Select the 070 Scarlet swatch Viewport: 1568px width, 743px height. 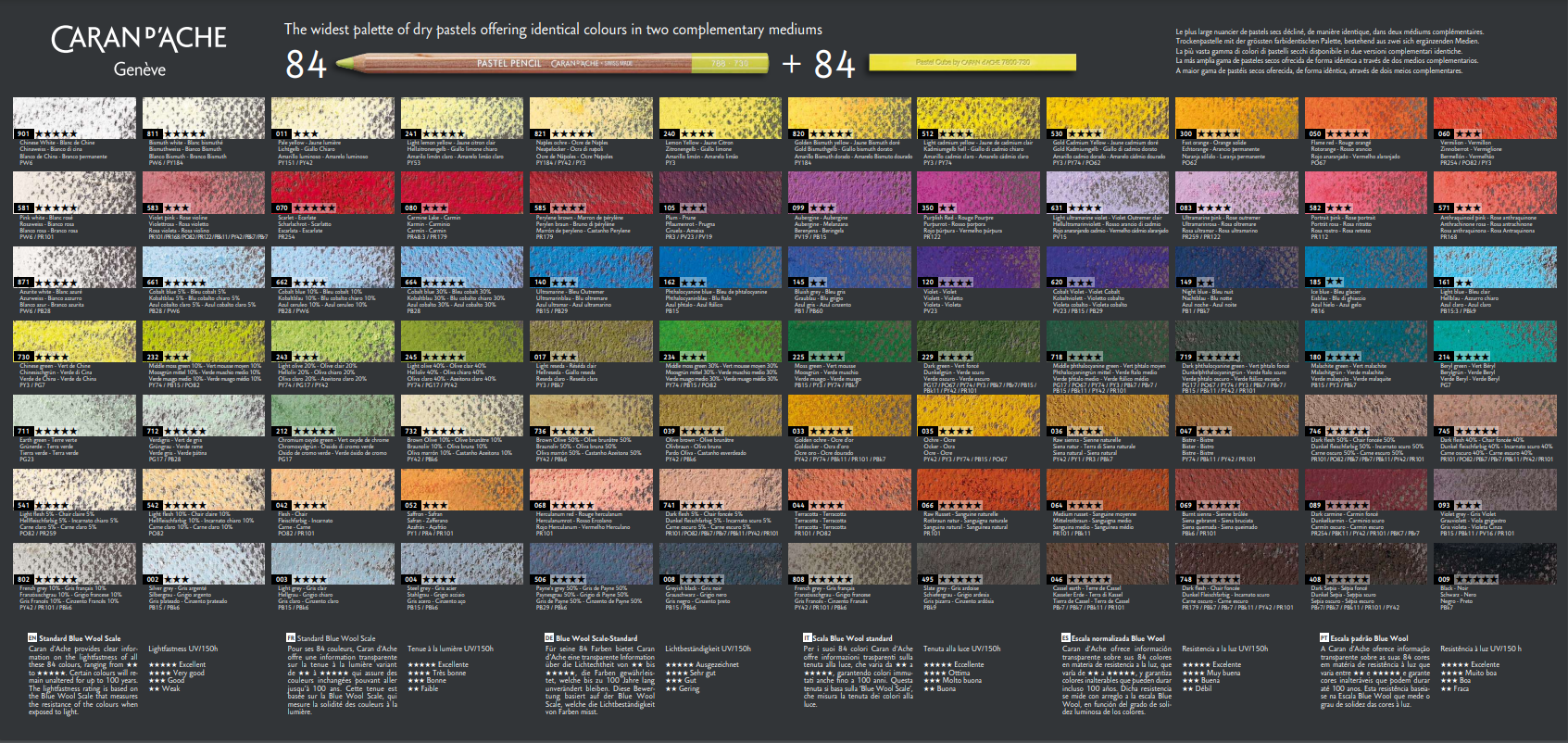point(332,192)
